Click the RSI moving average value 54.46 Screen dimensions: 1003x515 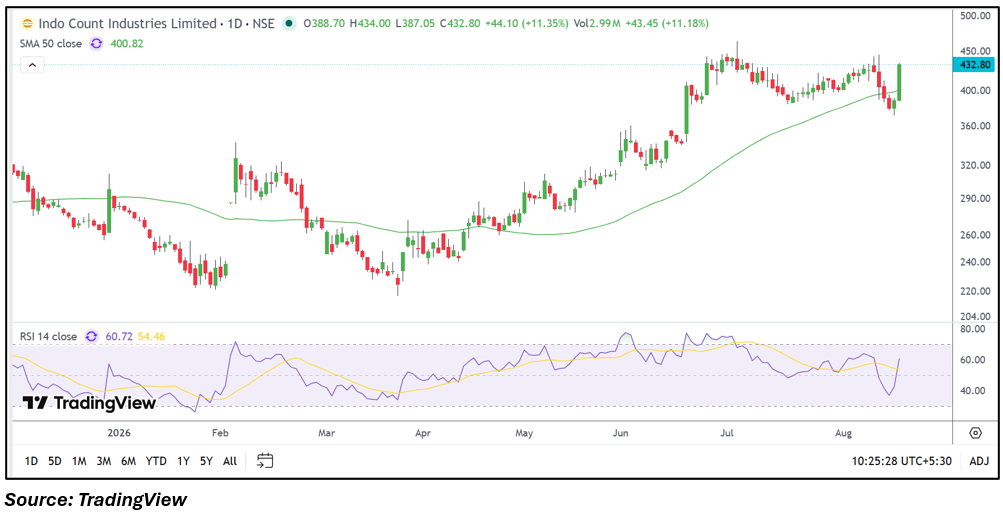click(x=151, y=336)
